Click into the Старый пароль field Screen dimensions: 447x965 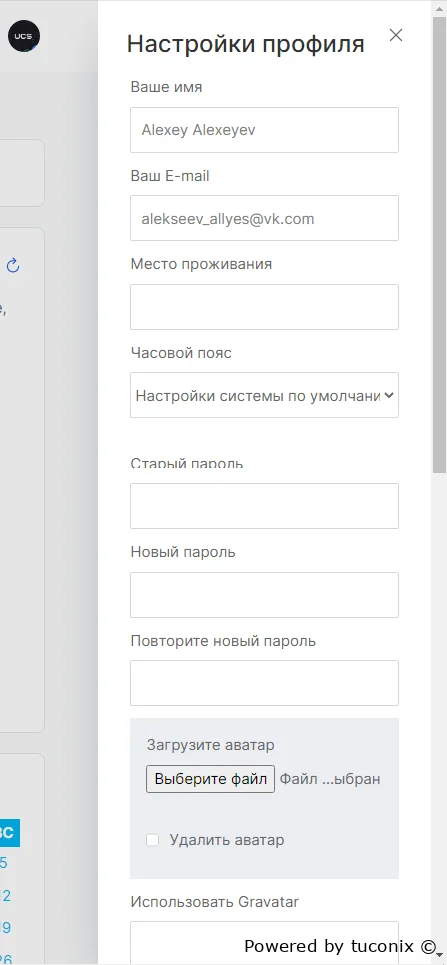(x=264, y=506)
